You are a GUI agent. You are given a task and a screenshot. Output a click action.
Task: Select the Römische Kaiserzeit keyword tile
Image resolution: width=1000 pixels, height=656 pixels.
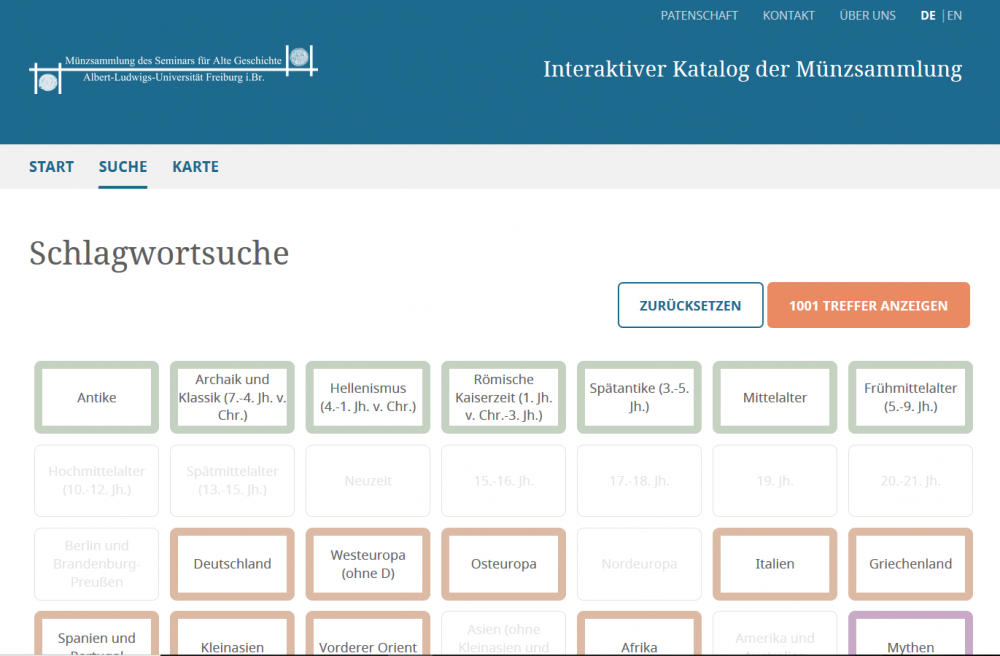503,397
